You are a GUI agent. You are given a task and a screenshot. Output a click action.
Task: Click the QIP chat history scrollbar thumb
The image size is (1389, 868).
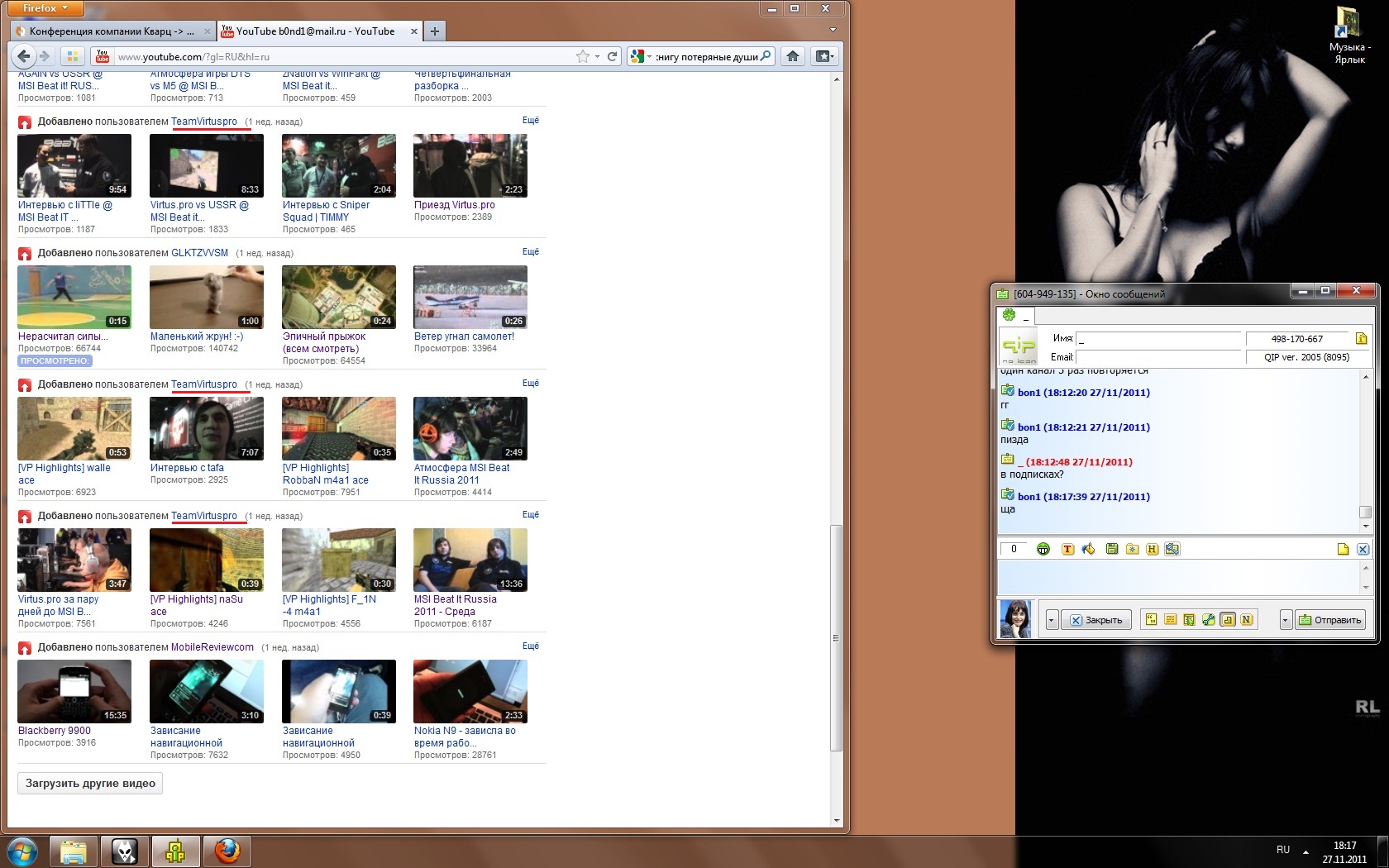(x=1365, y=513)
